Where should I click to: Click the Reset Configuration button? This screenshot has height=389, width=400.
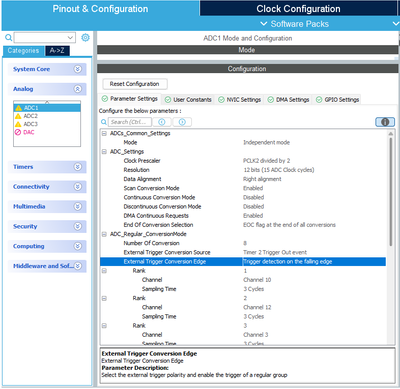point(134,84)
